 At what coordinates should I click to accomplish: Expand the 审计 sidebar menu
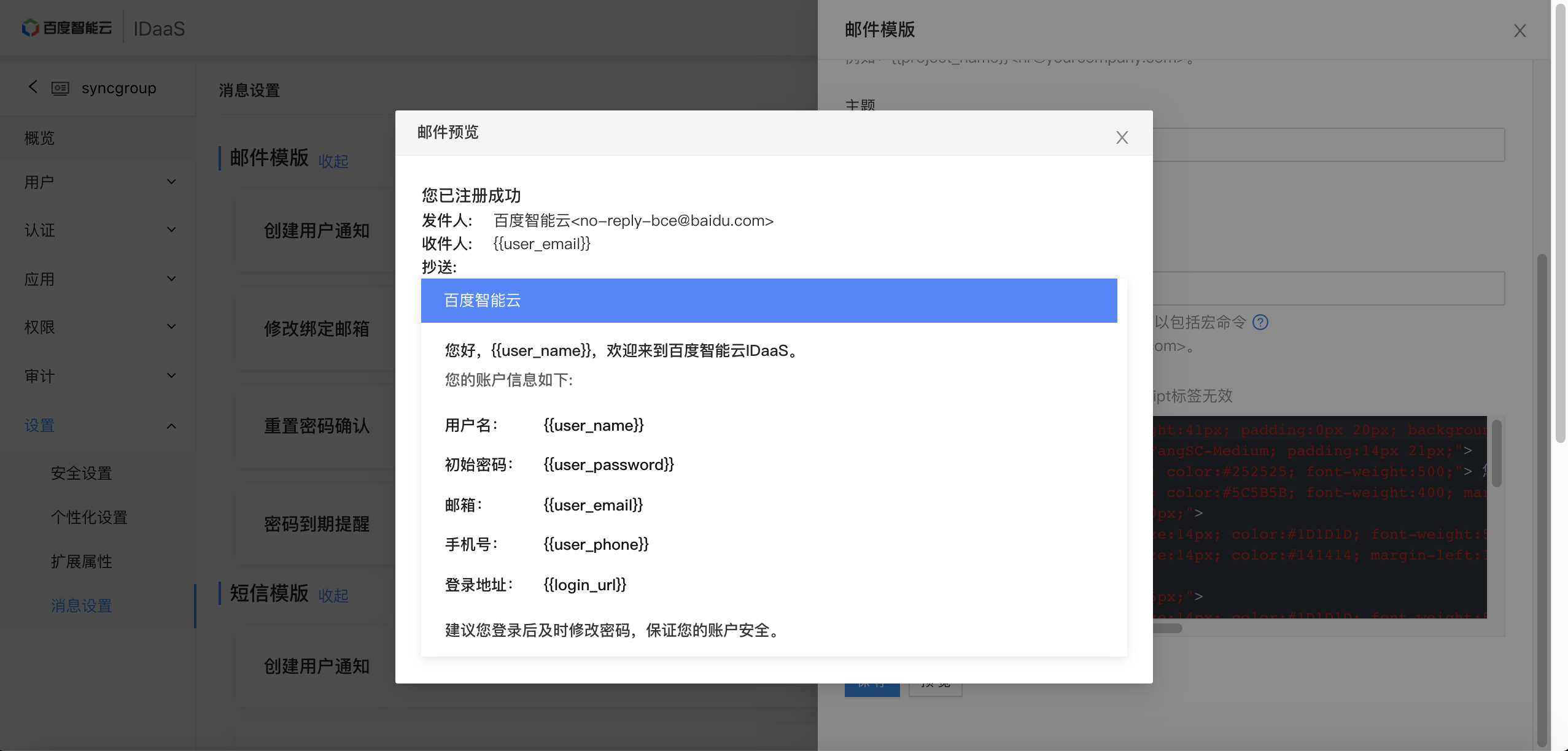tap(98, 376)
